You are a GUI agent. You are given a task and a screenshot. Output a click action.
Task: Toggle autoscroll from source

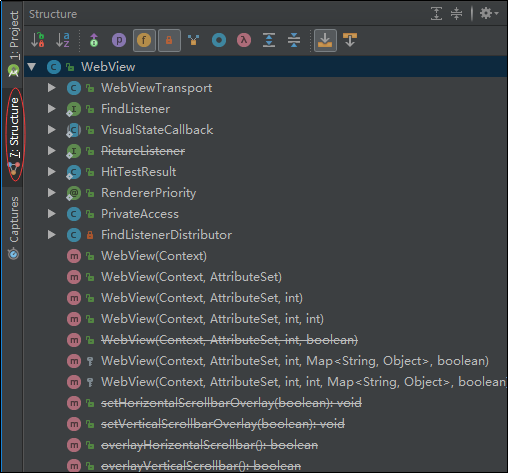click(350, 40)
